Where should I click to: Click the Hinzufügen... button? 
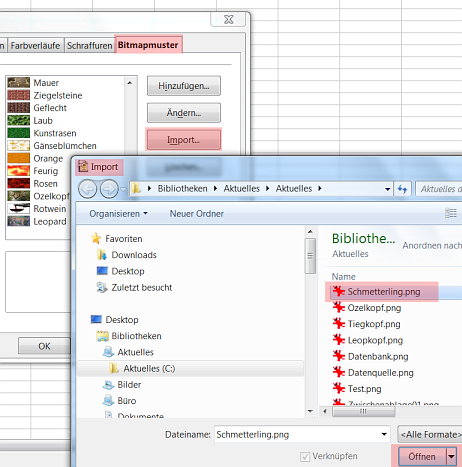point(184,86)
